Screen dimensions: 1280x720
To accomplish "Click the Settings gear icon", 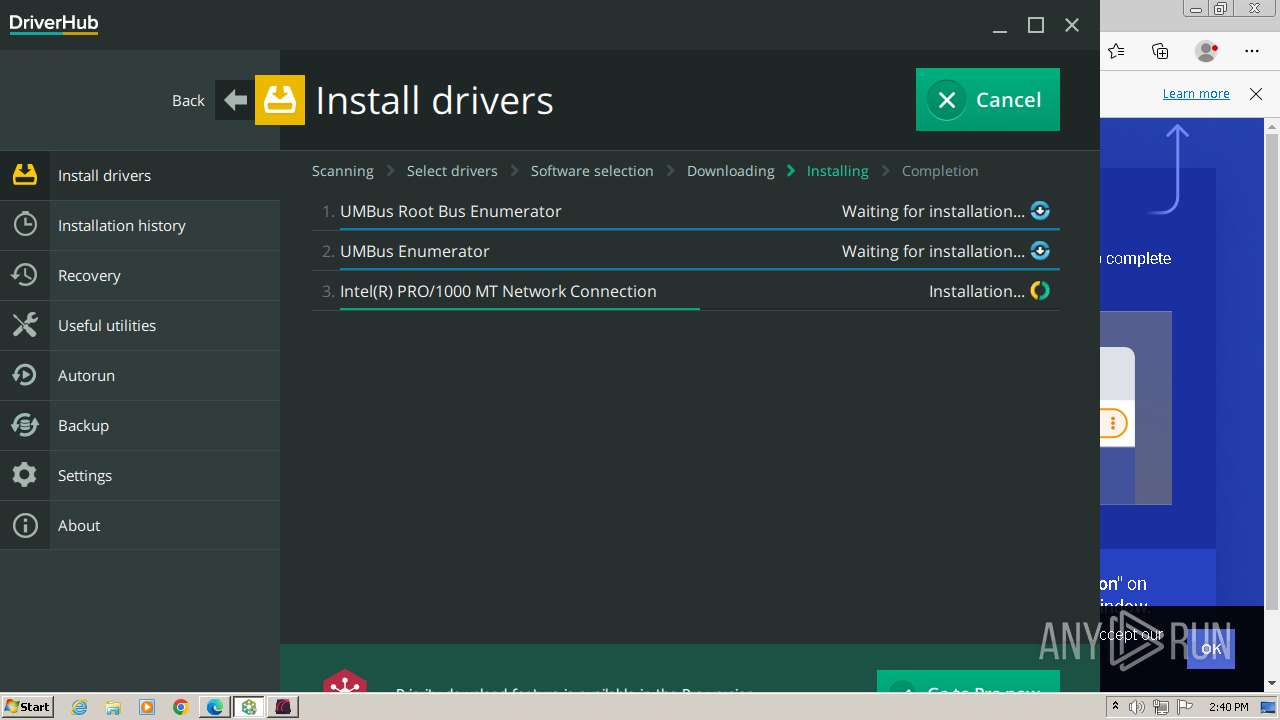I will tap(25, 475).
